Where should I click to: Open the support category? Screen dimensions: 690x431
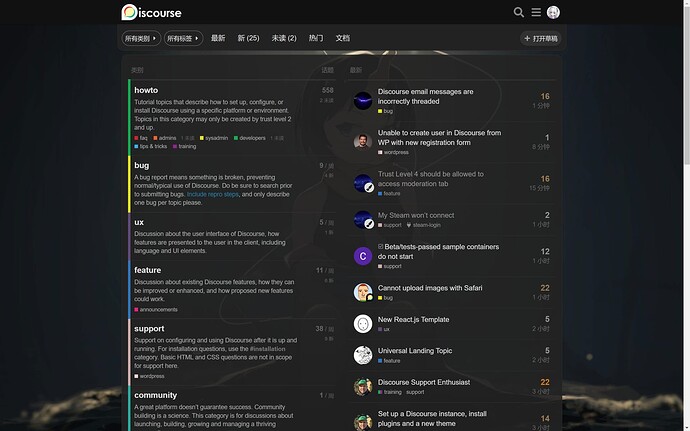(149, 329)
